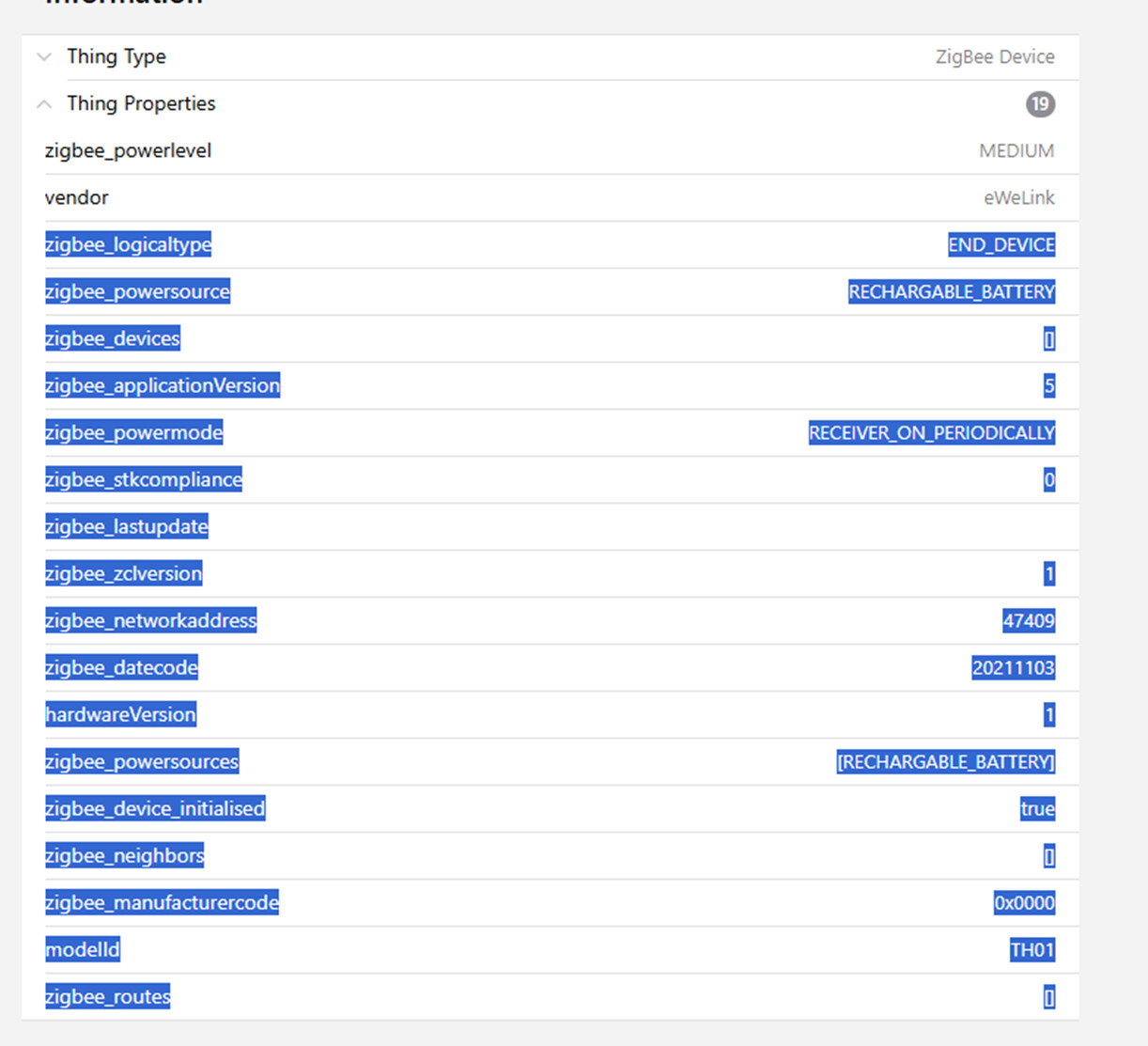Click the END_DEVICE logical type value
The width and height of the screenshot is (1148, 1046).
click(1001, 244)
